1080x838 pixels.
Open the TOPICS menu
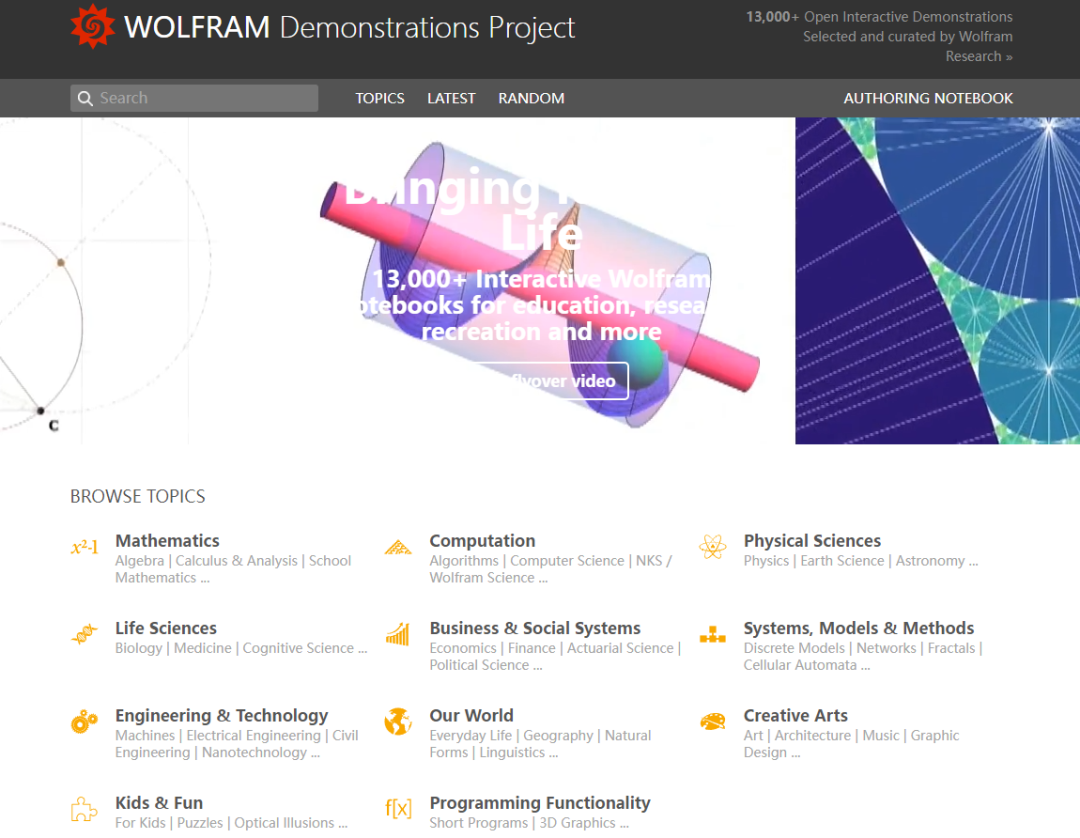pos(380,98)
